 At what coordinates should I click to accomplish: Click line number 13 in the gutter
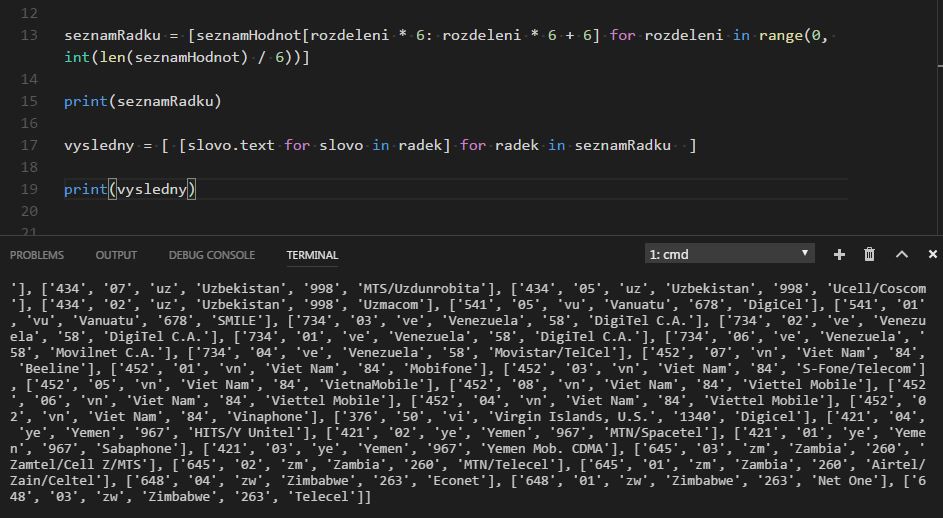click(x=29, y=35)
